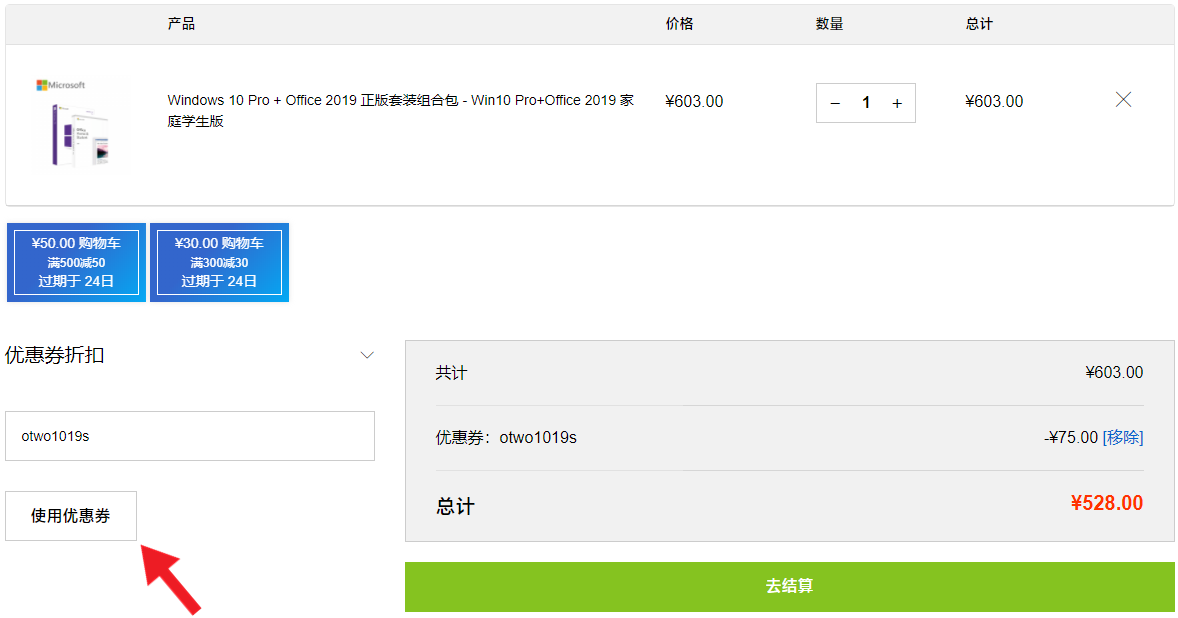Viewport: 1178px width, 618px height.
Task: Click the 优惠券折扣 section heading
Action: click(x=54, y=354)
